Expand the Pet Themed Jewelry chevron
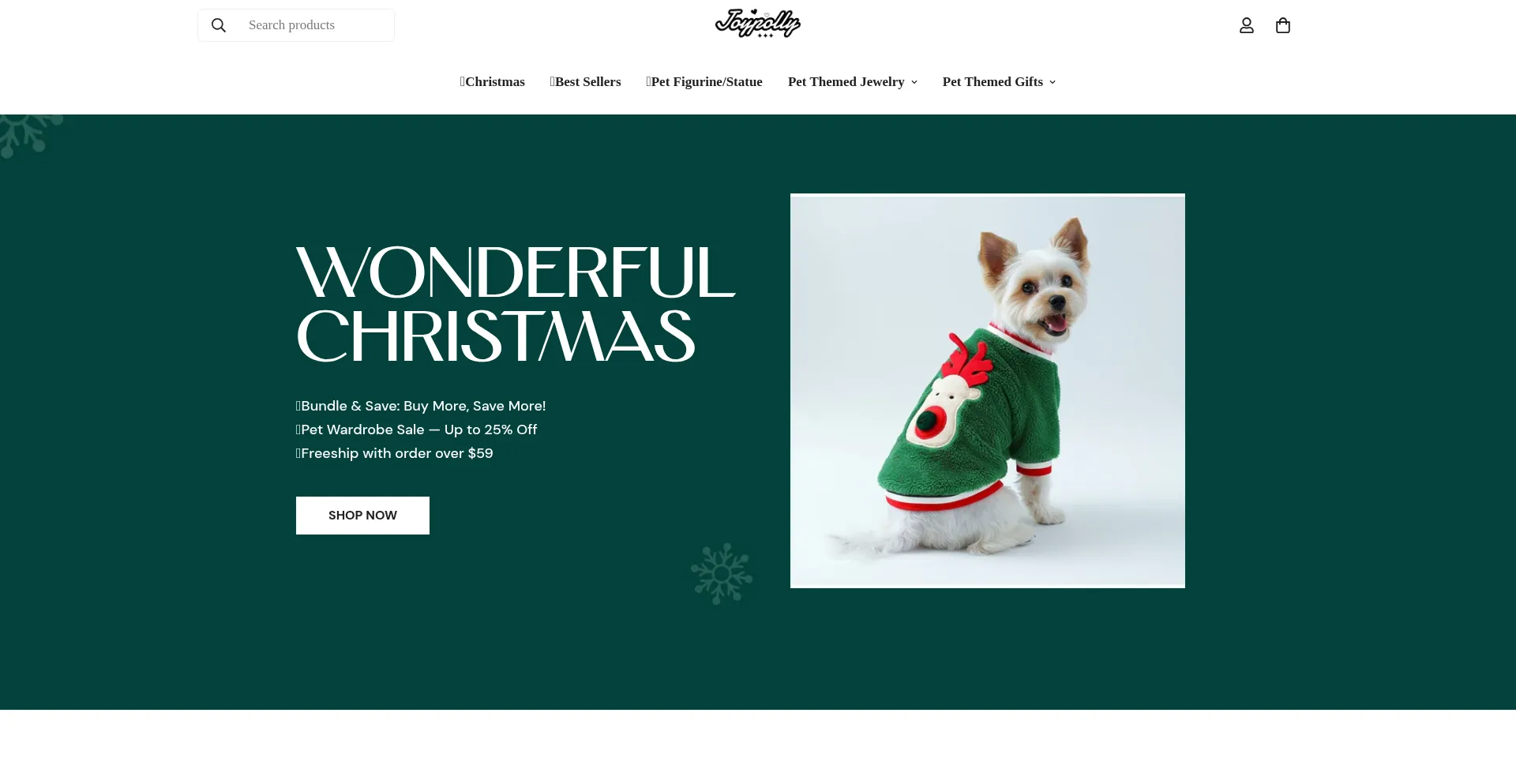 pos(914,82)
